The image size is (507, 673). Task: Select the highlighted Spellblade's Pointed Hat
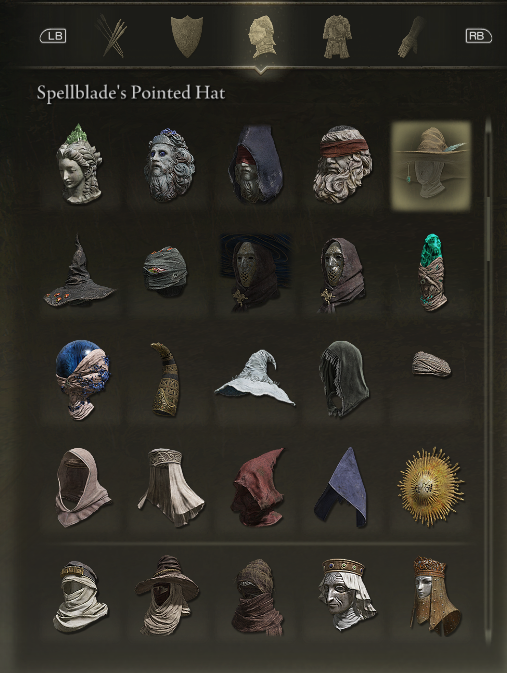[x=431, y=166]
